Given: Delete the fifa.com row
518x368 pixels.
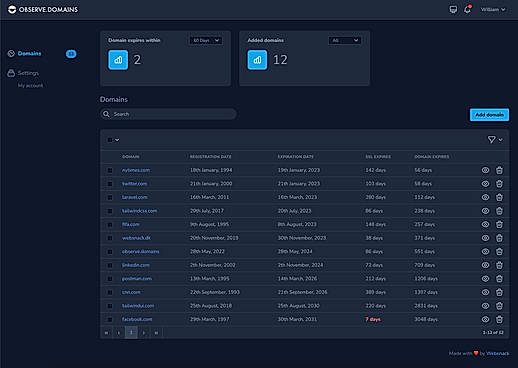Looking at the screenshot, I should [499, 225].
